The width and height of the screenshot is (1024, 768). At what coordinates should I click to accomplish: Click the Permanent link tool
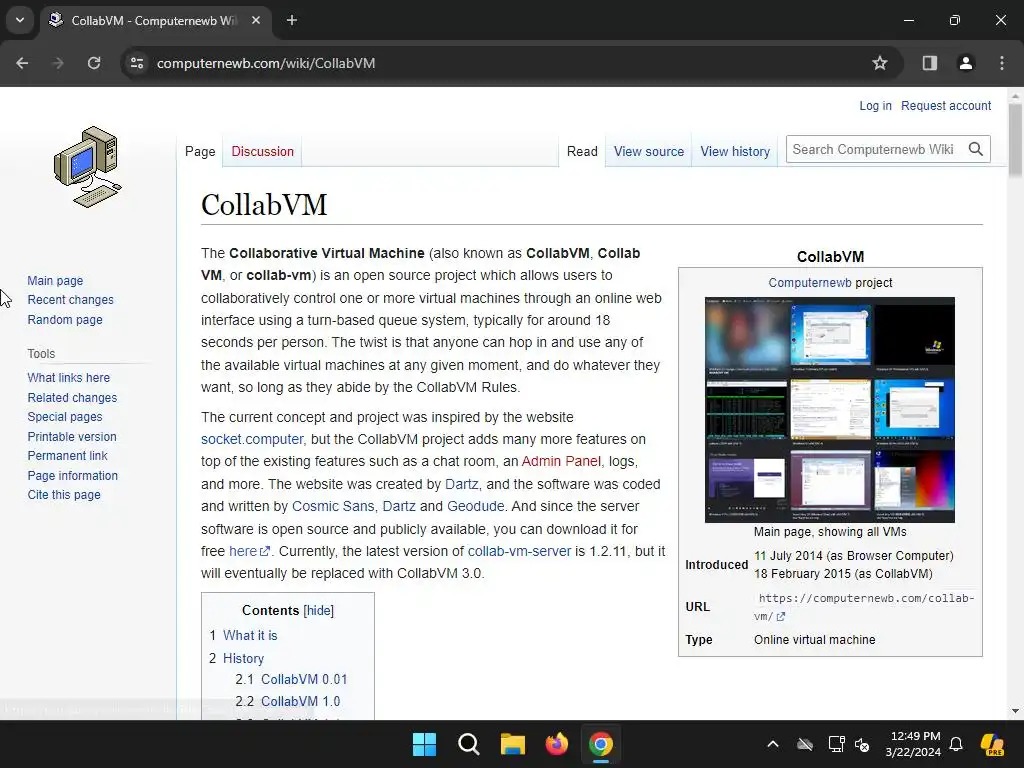[67, 456]
